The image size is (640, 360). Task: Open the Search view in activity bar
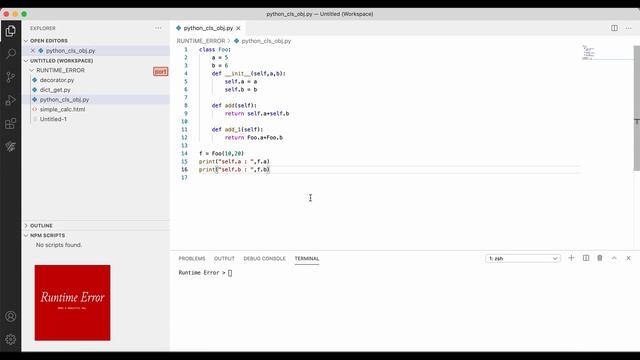pyautogui.click(x=11, y=53)
